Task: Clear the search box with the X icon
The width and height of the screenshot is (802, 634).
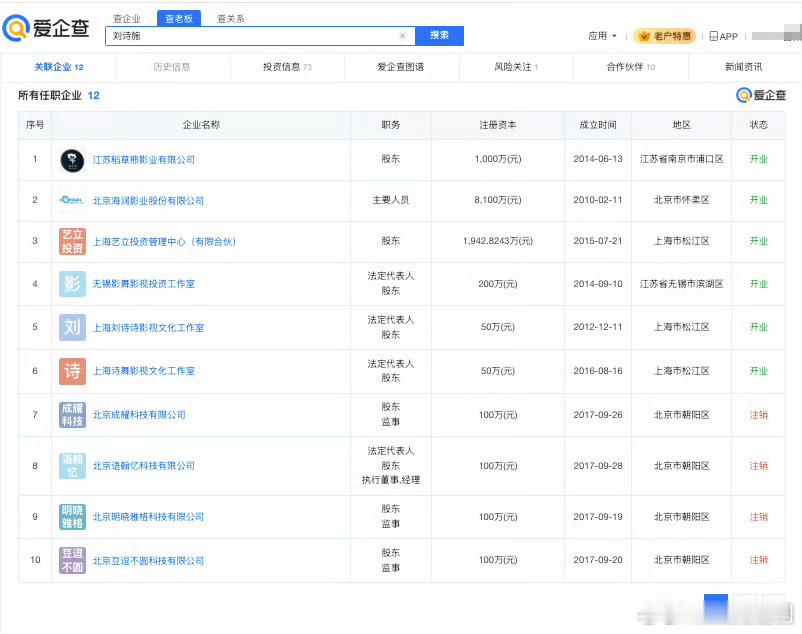Action: (403, 35)
